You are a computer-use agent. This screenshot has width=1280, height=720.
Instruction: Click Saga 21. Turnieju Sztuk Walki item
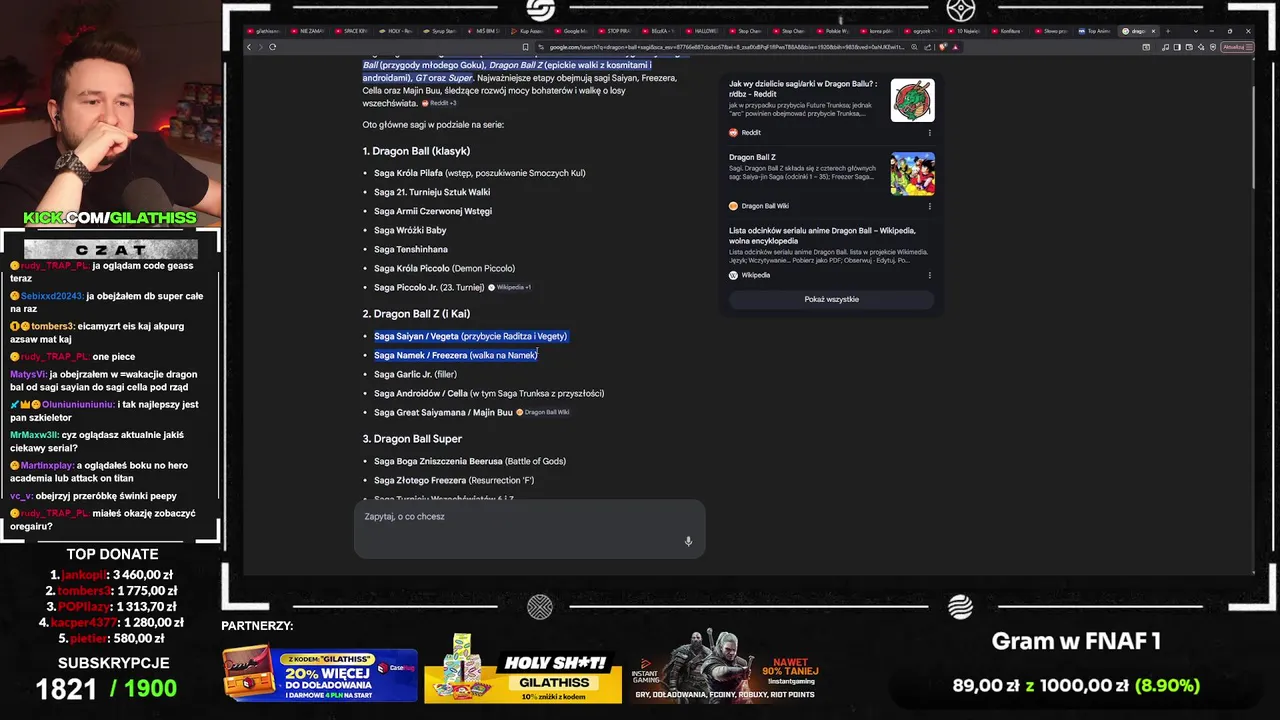432,192
